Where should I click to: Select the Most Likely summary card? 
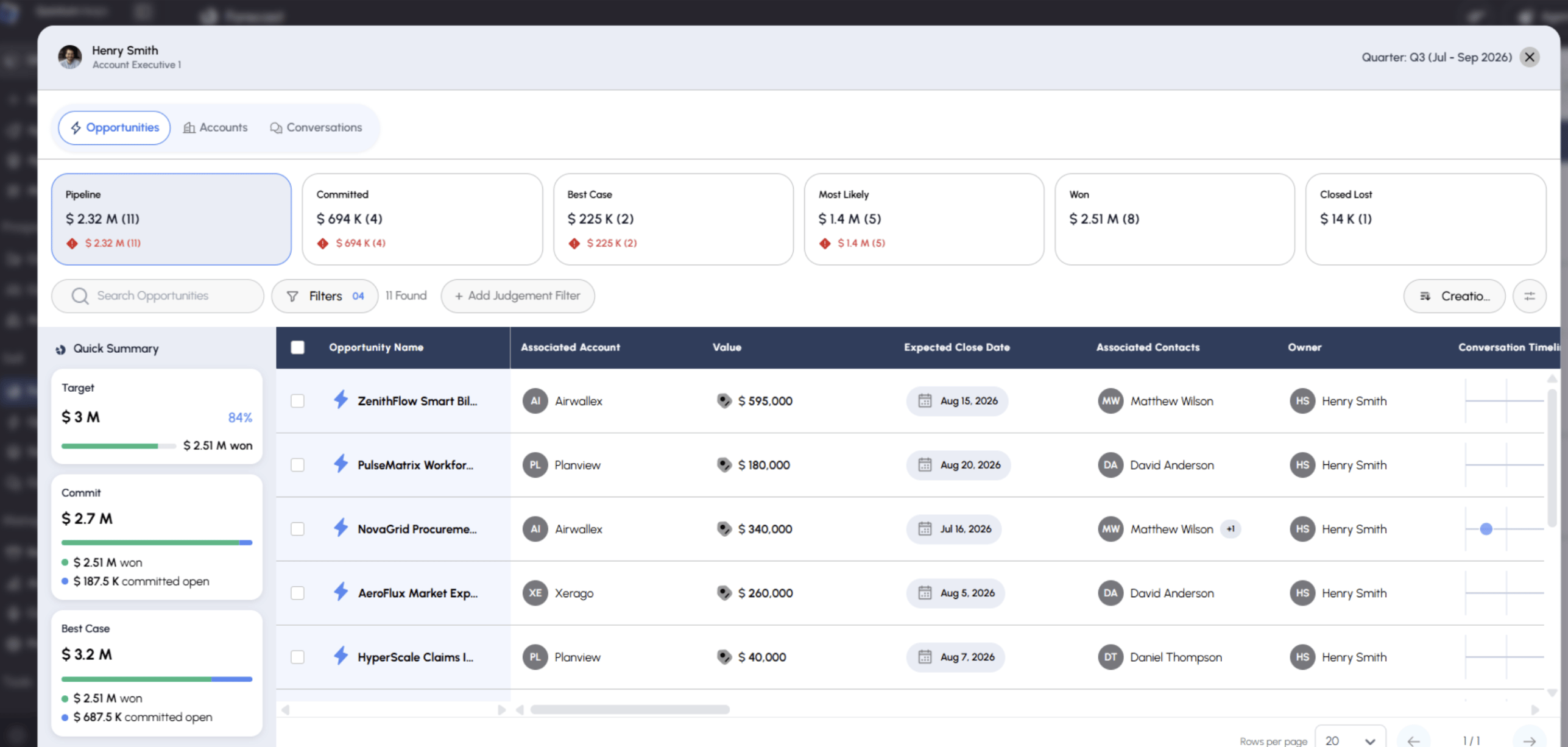click(924, 219)
